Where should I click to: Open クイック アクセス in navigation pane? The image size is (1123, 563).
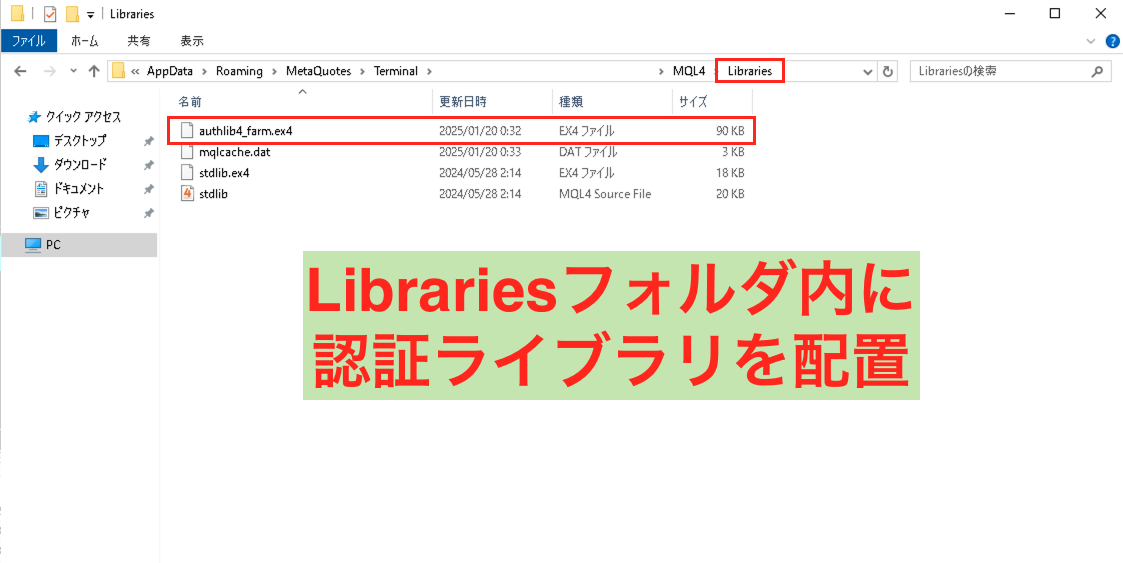point(83,117)
